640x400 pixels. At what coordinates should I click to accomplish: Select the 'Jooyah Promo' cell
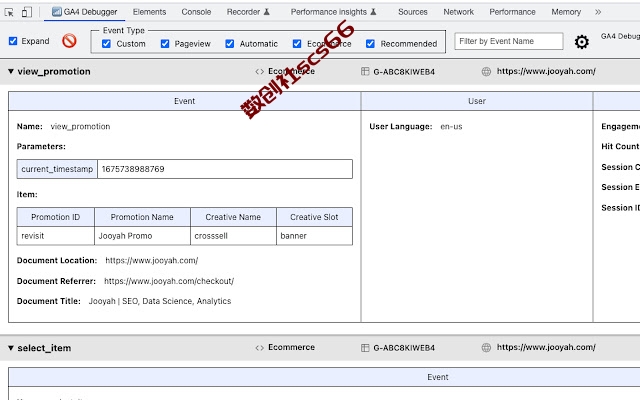click(x=142, y=236)
